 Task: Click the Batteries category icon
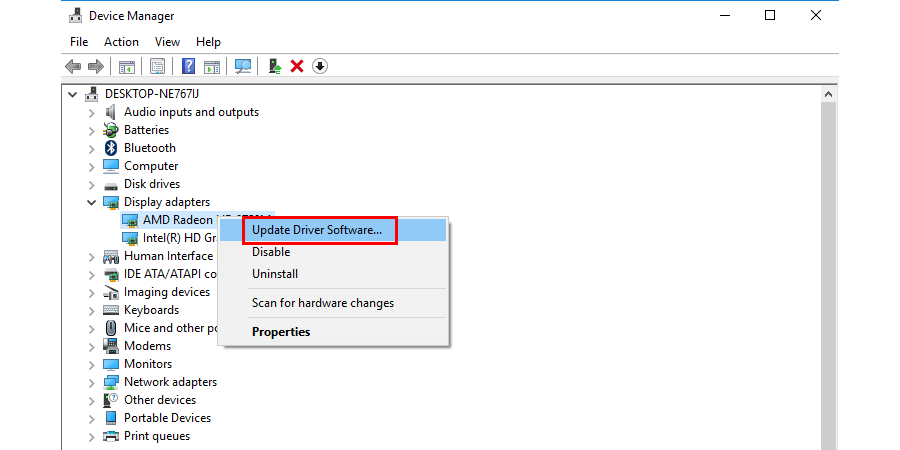111,130
